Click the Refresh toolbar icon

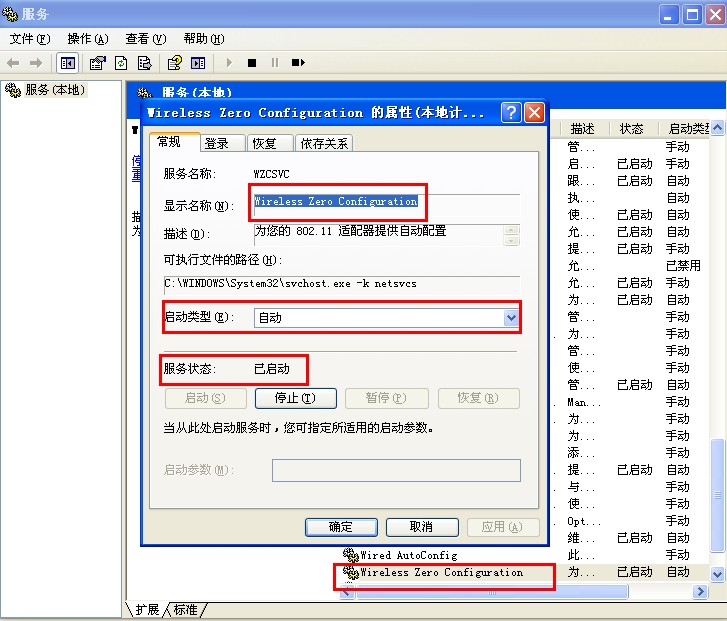coord(121,63)
